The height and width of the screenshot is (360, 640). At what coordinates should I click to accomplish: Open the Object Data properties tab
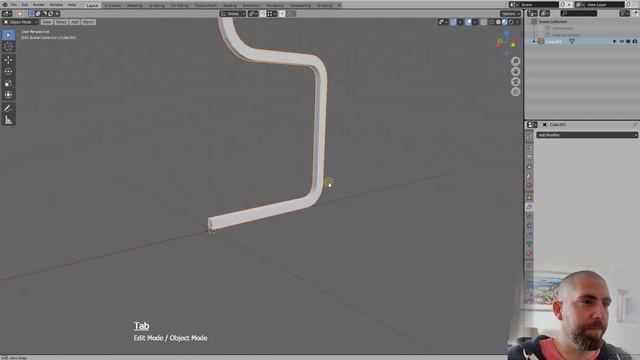point(529,244)
